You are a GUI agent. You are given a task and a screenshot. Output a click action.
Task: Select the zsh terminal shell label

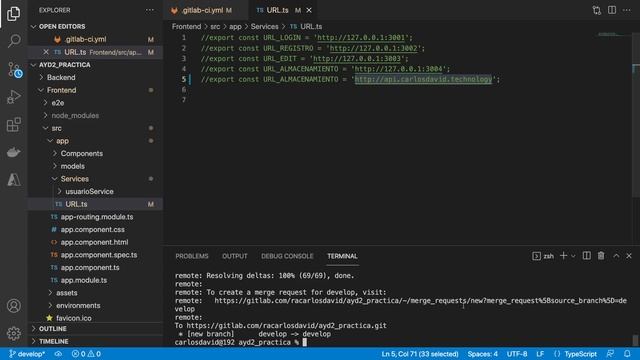(543, 256)
